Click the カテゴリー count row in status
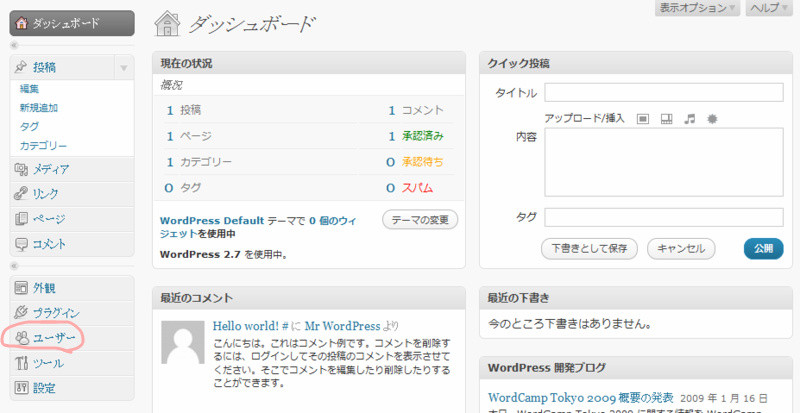The width and height of the screenshot is (800, 413). [x=199, y=162]
